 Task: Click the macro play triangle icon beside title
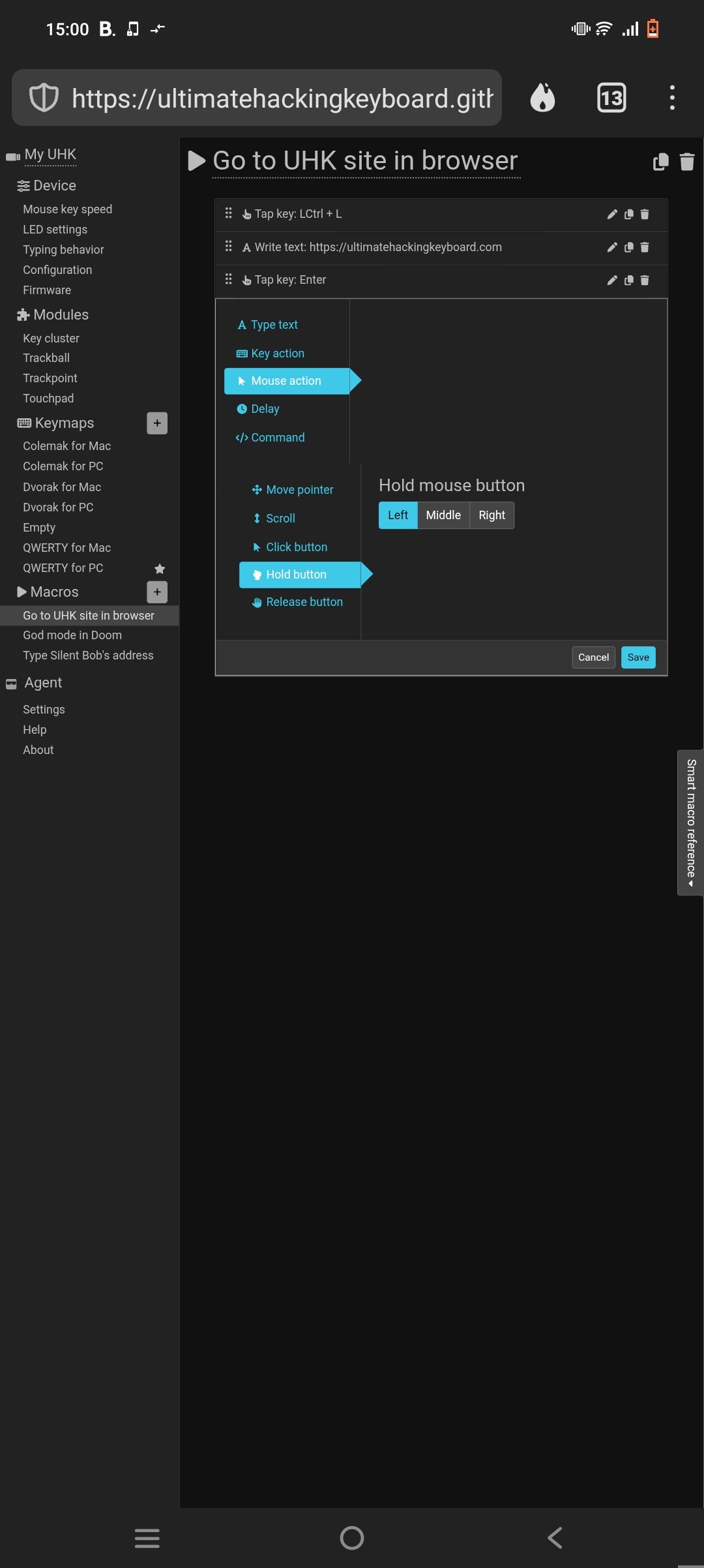pyautogui.click(x=196, y=160)
